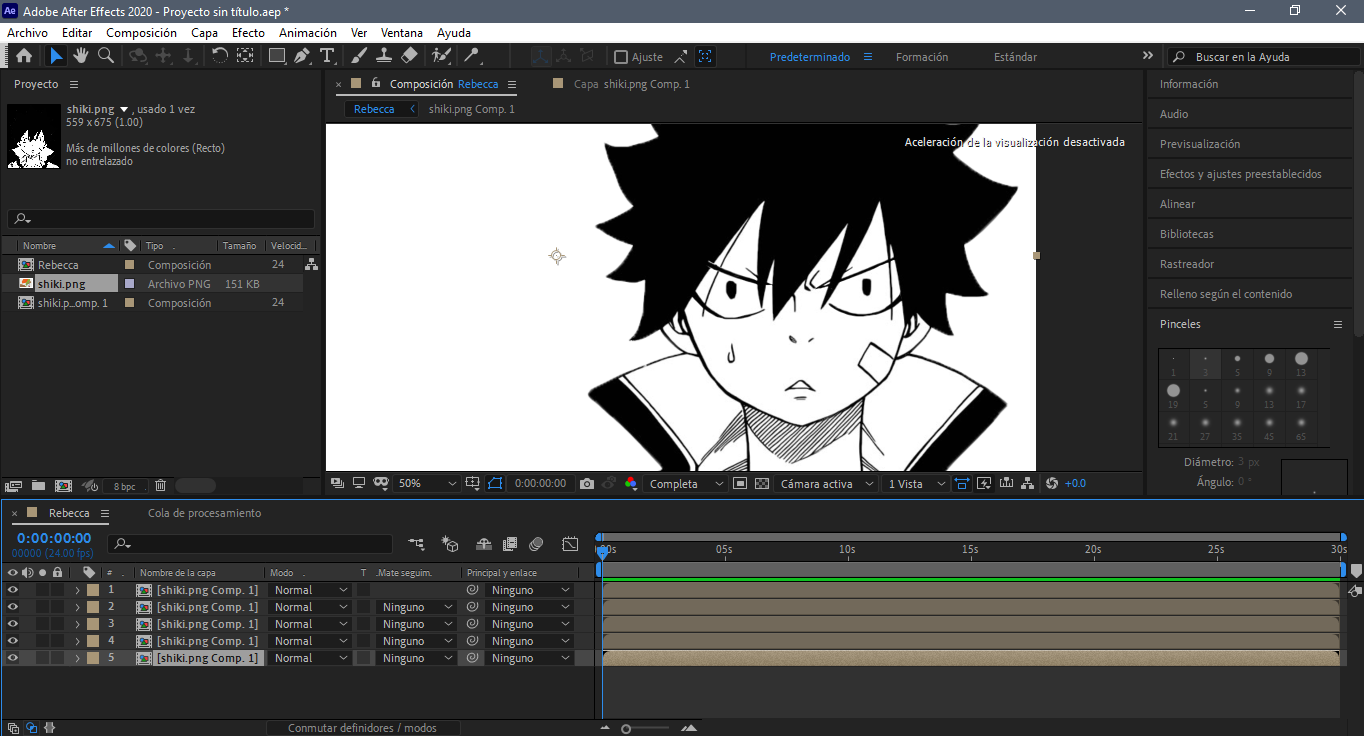Viewport: 1364px width, 736px height.
Task: Click the +0.0 exposure value
Action: coord(1075,484)
